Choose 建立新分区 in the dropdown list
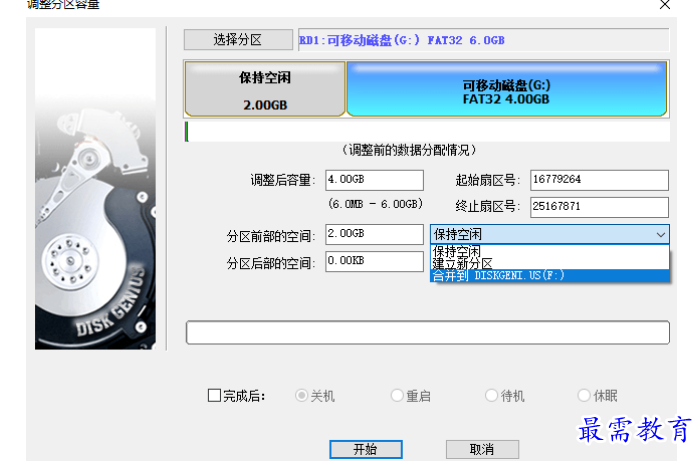700x461 pixels. (x=550, y=263)
